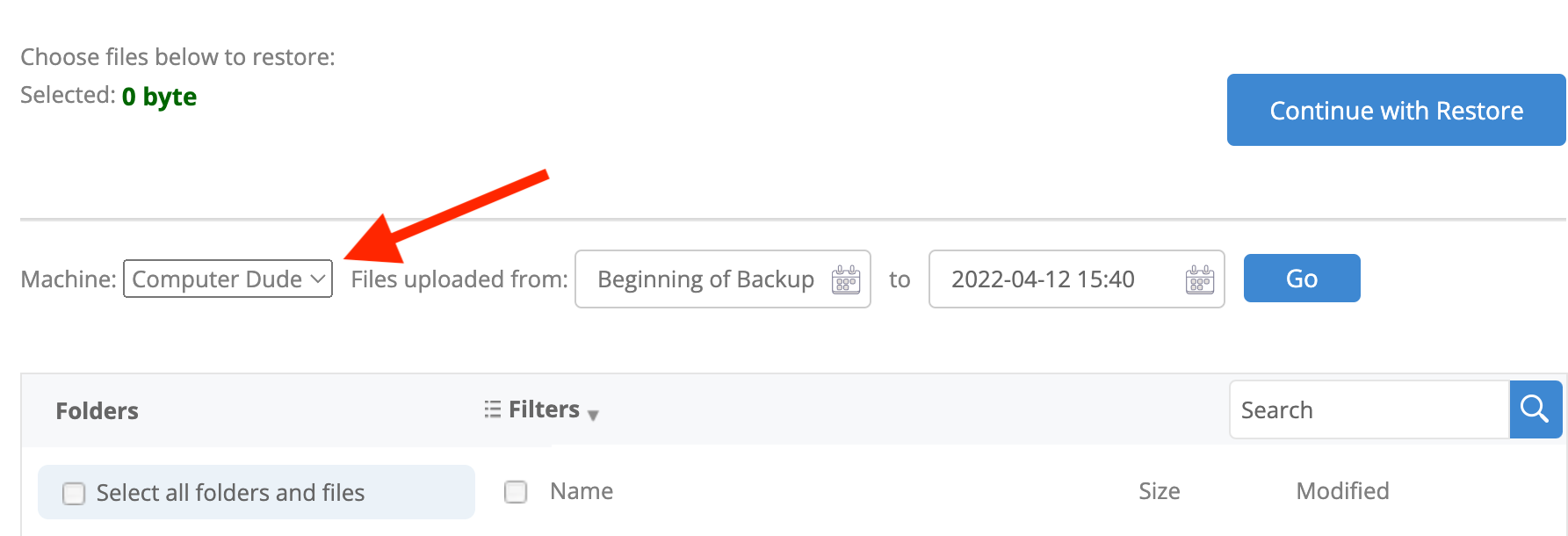Sort by the Name column header

[582, 491]
